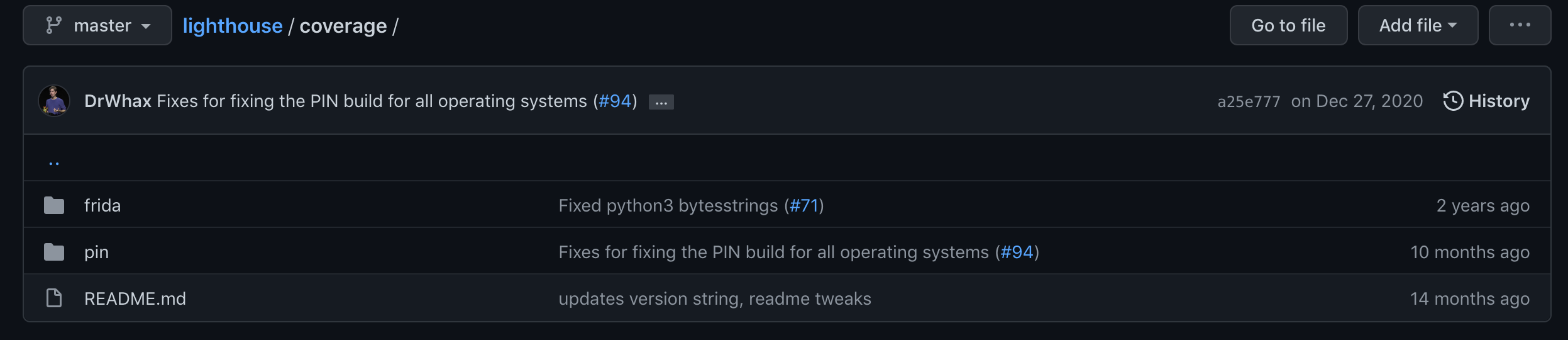The image size is (1568, 340).
Task: Click the README.md file icon
Action: [x=54, y=298]
